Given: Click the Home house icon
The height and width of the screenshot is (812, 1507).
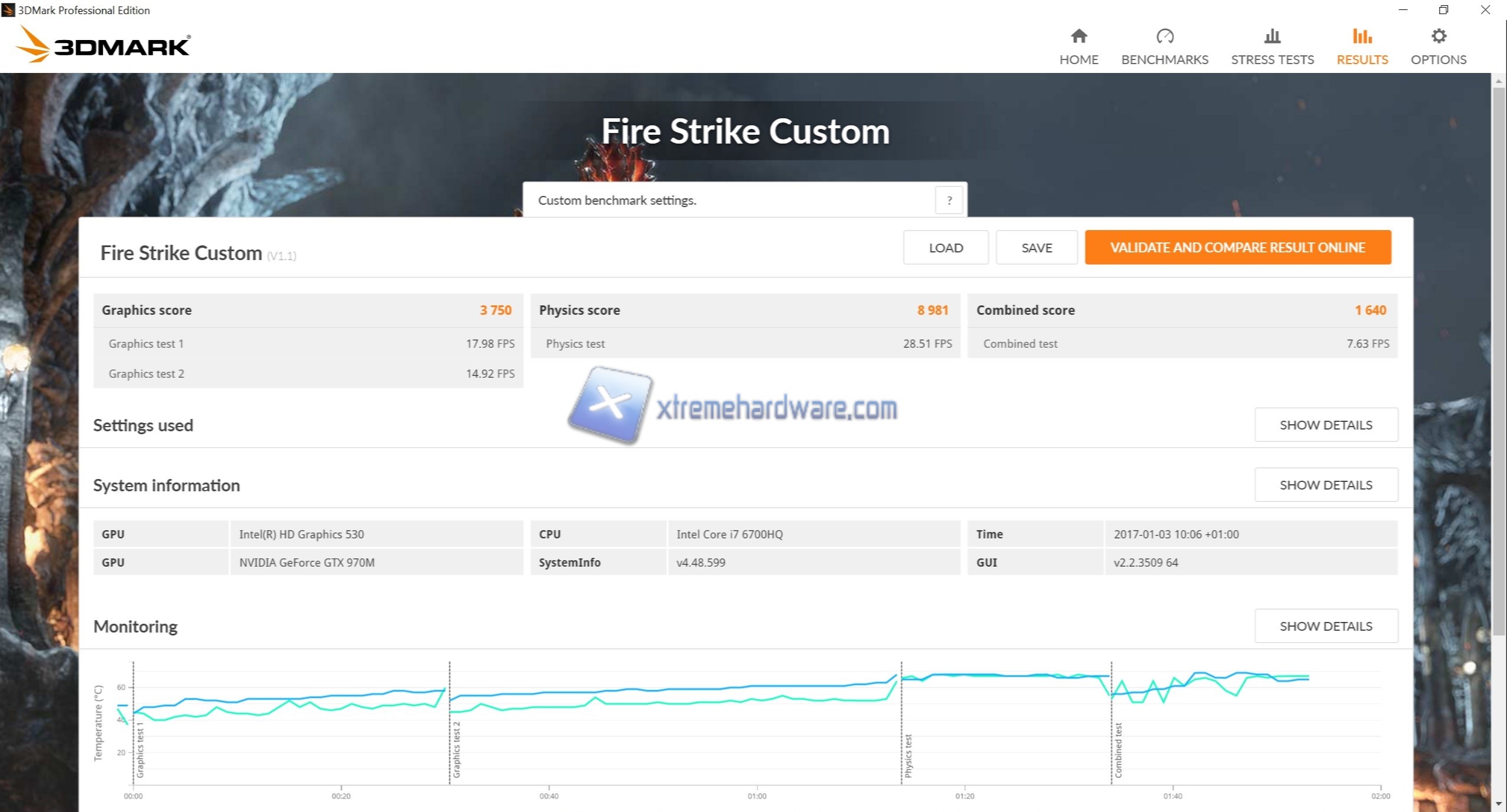Looking at the screenshot, I should click(x=1078, y=36).
